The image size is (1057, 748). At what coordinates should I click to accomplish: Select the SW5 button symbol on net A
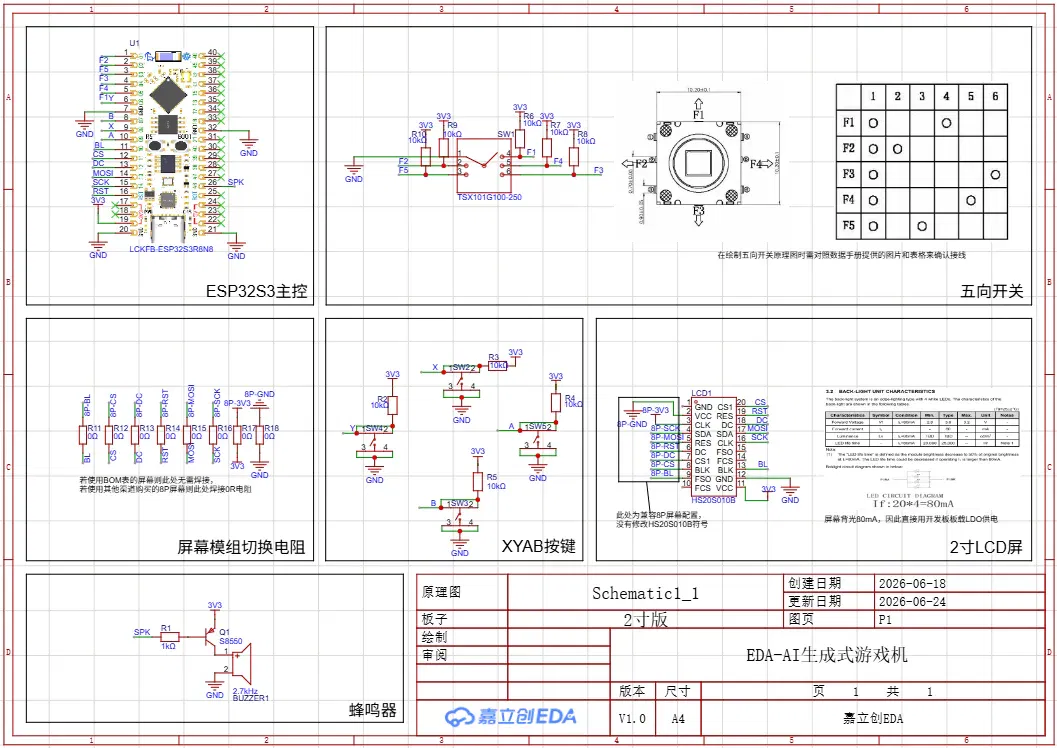[x=538, y=441]
